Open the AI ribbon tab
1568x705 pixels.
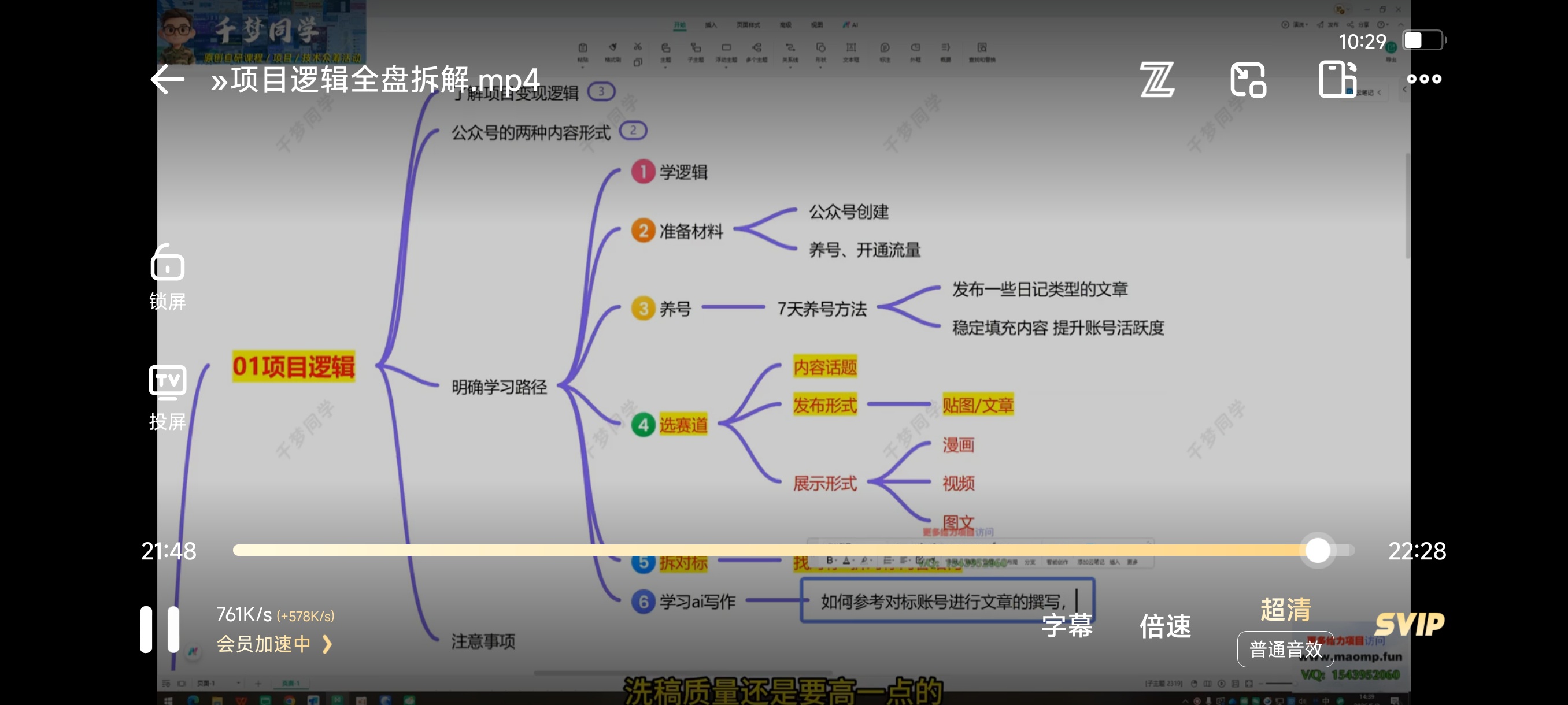[850, 25]
